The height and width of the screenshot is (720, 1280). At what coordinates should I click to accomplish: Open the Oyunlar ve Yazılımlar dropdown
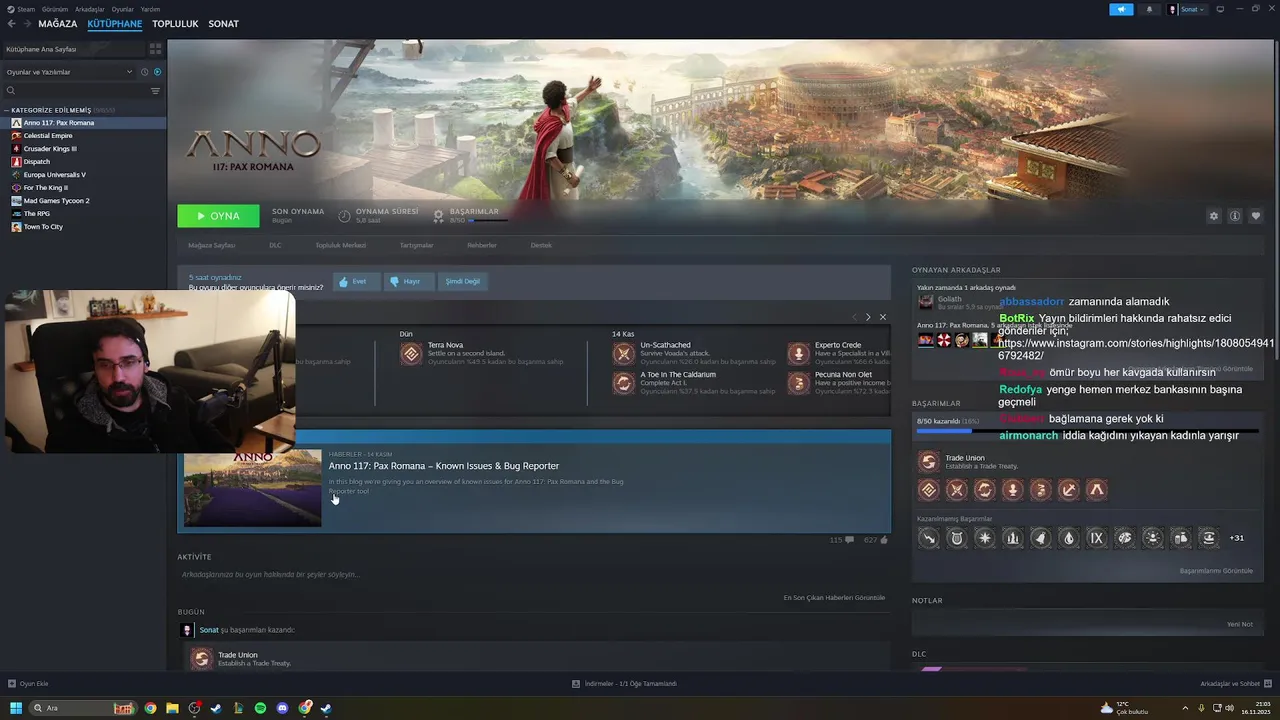(x=68, y=72)
